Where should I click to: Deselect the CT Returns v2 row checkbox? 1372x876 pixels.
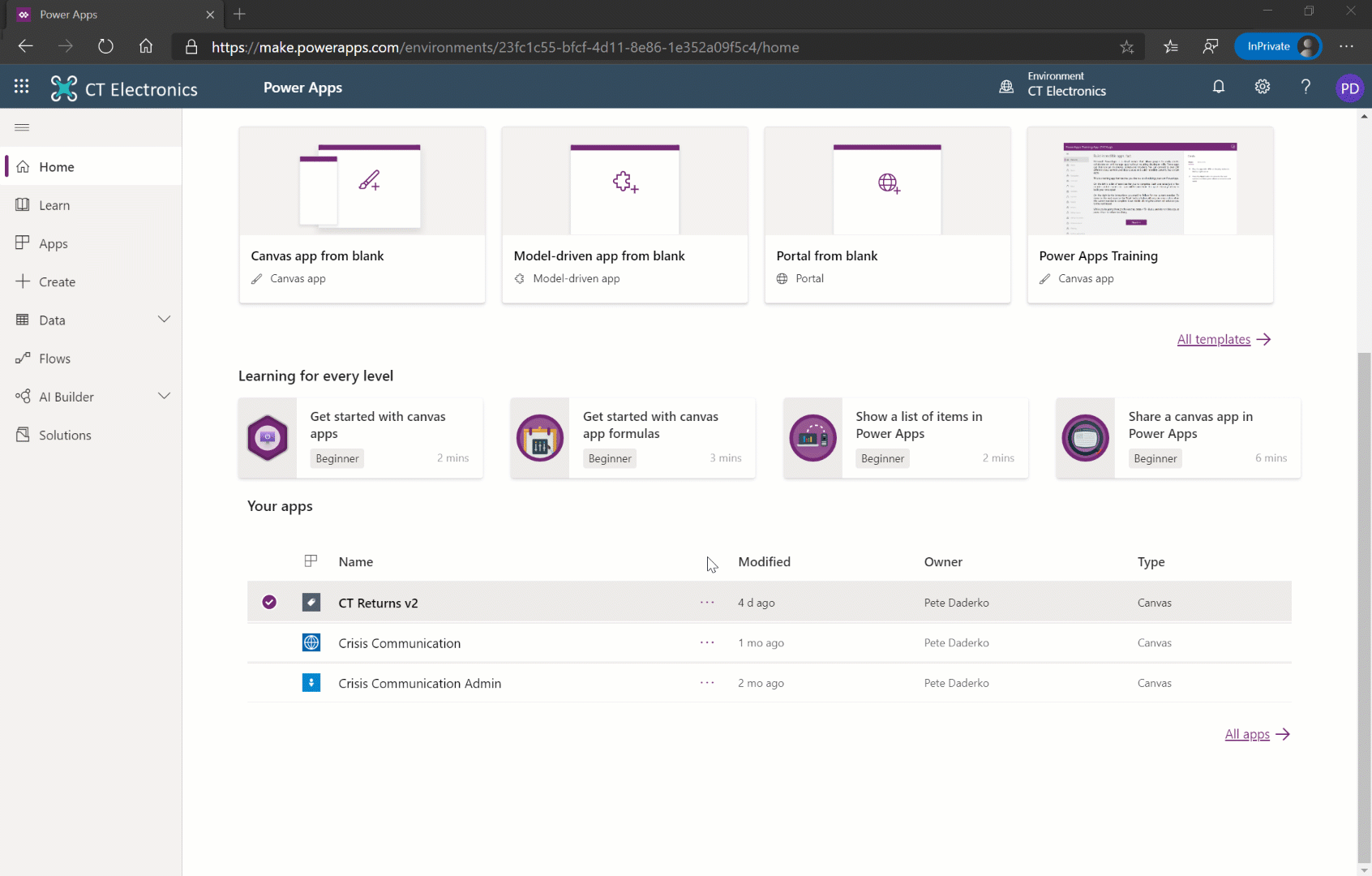[x=268, y=602]
